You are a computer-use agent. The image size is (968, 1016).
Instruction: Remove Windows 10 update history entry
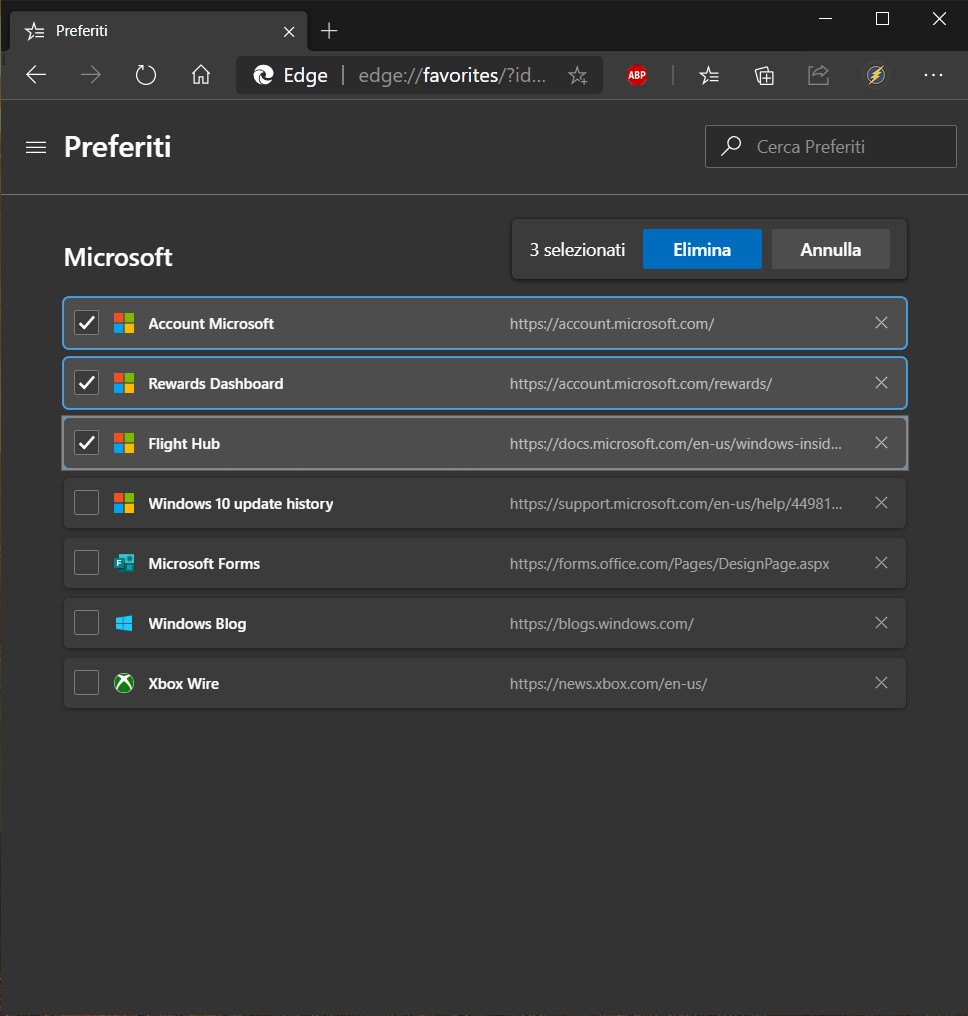coord(881,503)
